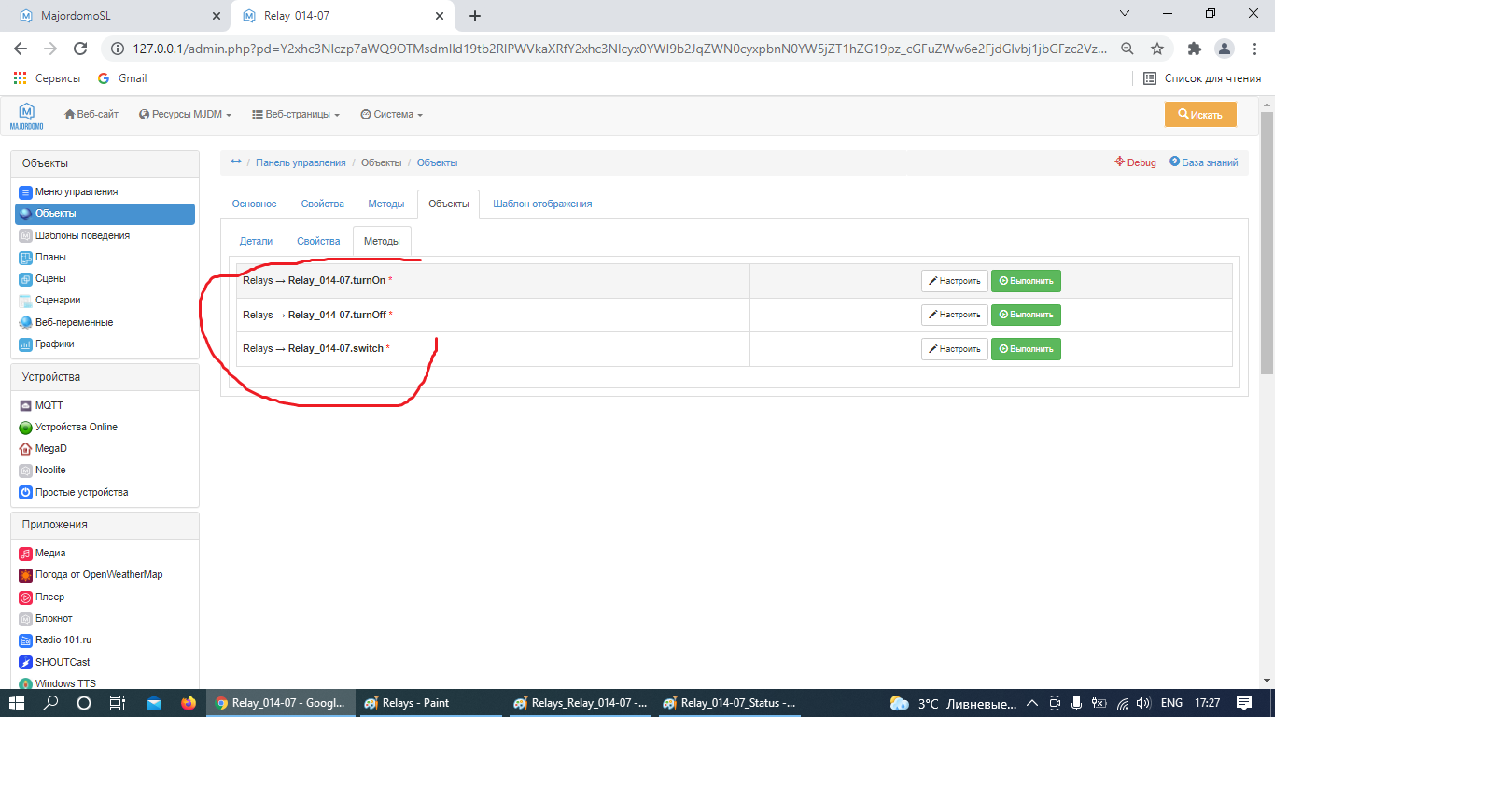Open the Noolite sidebar icon
The height and width of the screenshot is (801, 1512).
[x=25, y=471]
